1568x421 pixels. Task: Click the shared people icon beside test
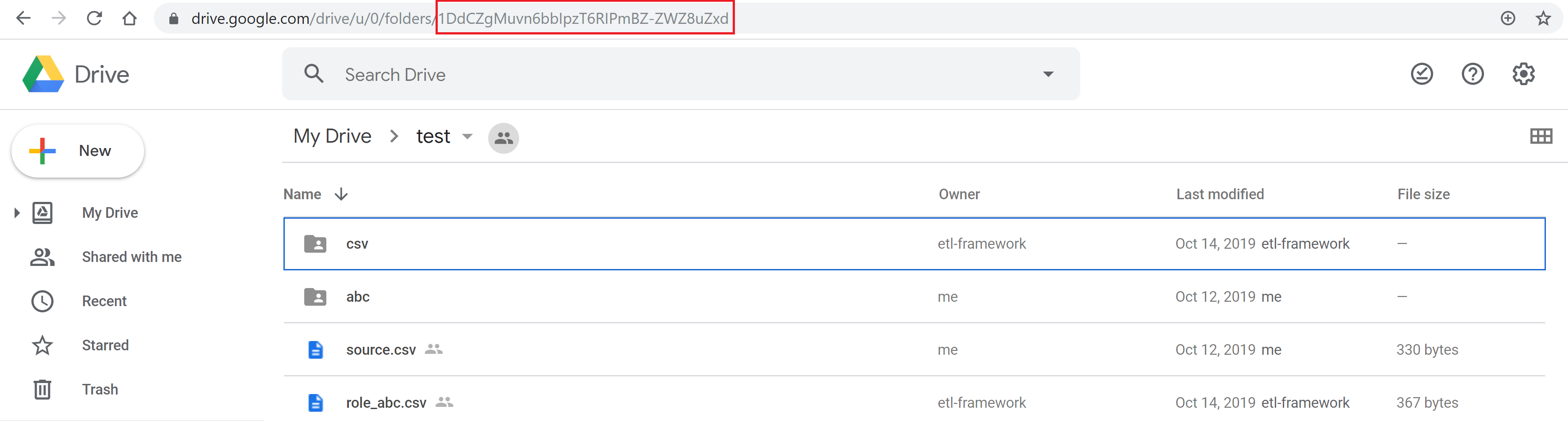[503, 138]
